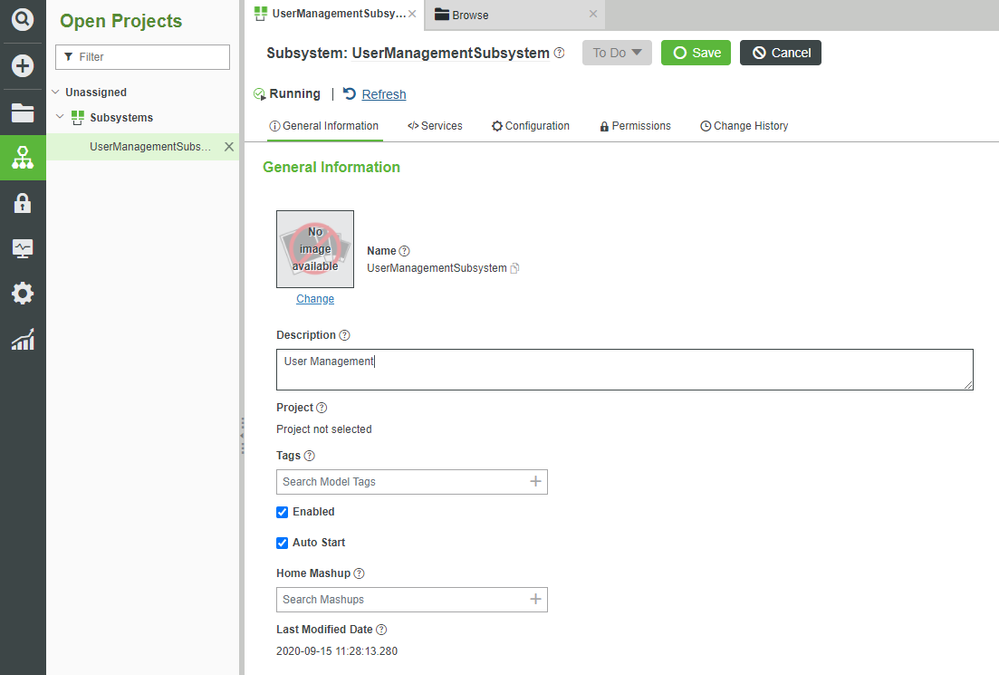999x675 pixels.
Task: Enable the Enabled checkbox
Action: 282,511
